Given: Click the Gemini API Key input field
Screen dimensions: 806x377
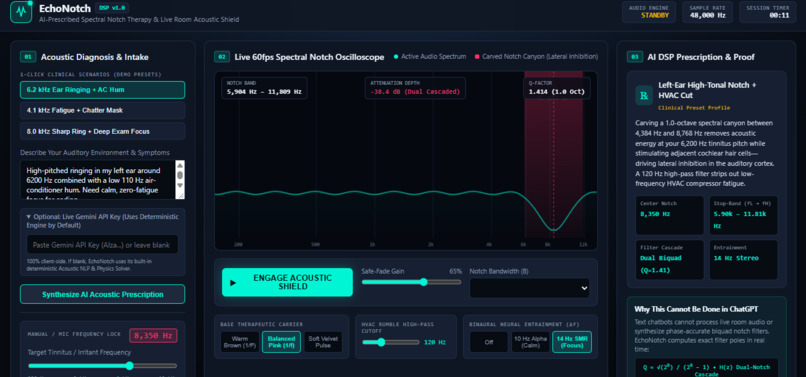Looking at the screenshot, I should tap(102, 245).
